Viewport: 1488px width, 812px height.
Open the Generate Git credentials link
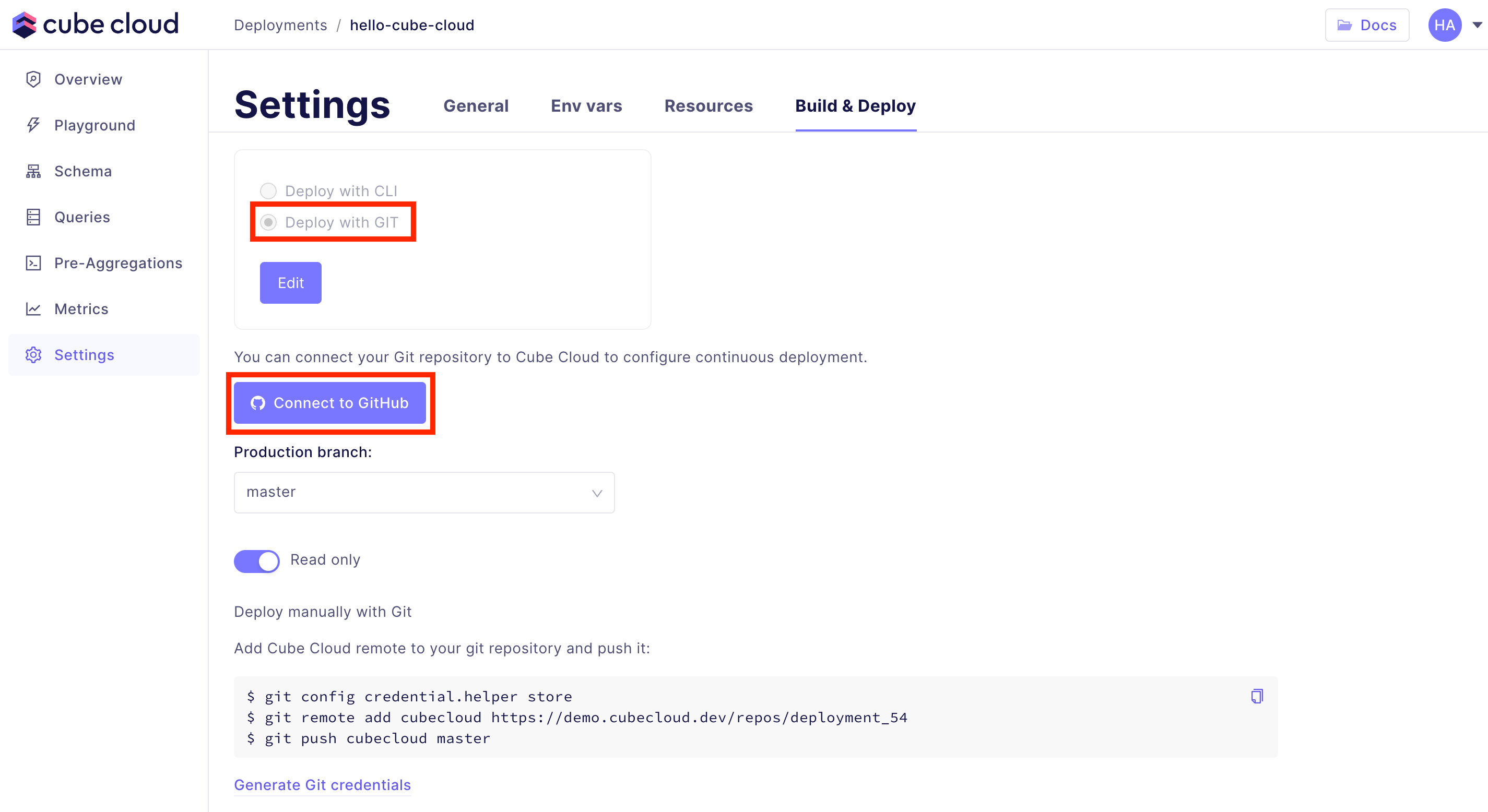tap(322, 784)
